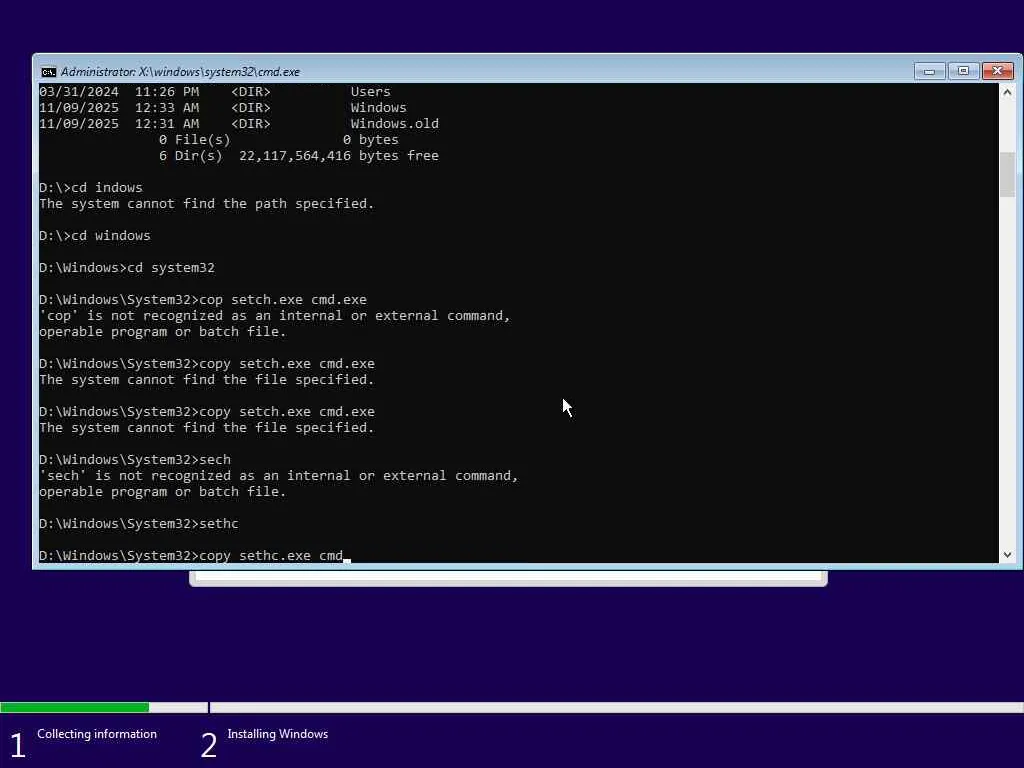Screen dimensions: 1024x768
Task: Click the scrollbar up arrow in cmd window
Action: click(x=1007, y=92)
